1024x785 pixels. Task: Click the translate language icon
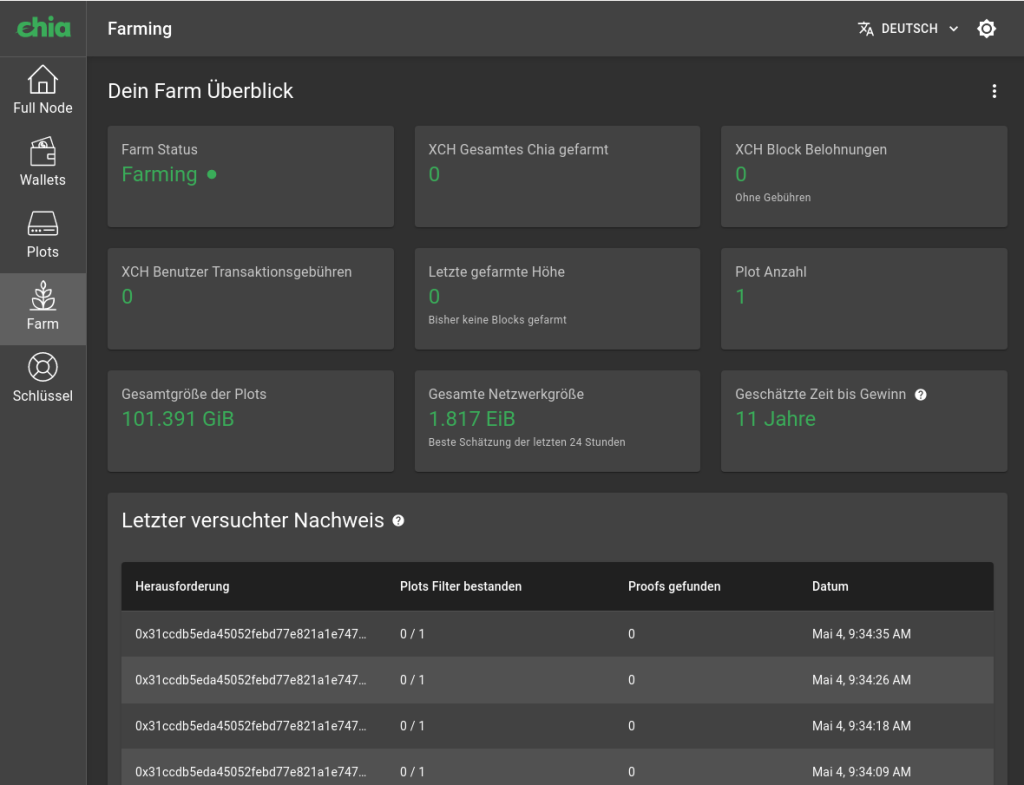[866, 29]
